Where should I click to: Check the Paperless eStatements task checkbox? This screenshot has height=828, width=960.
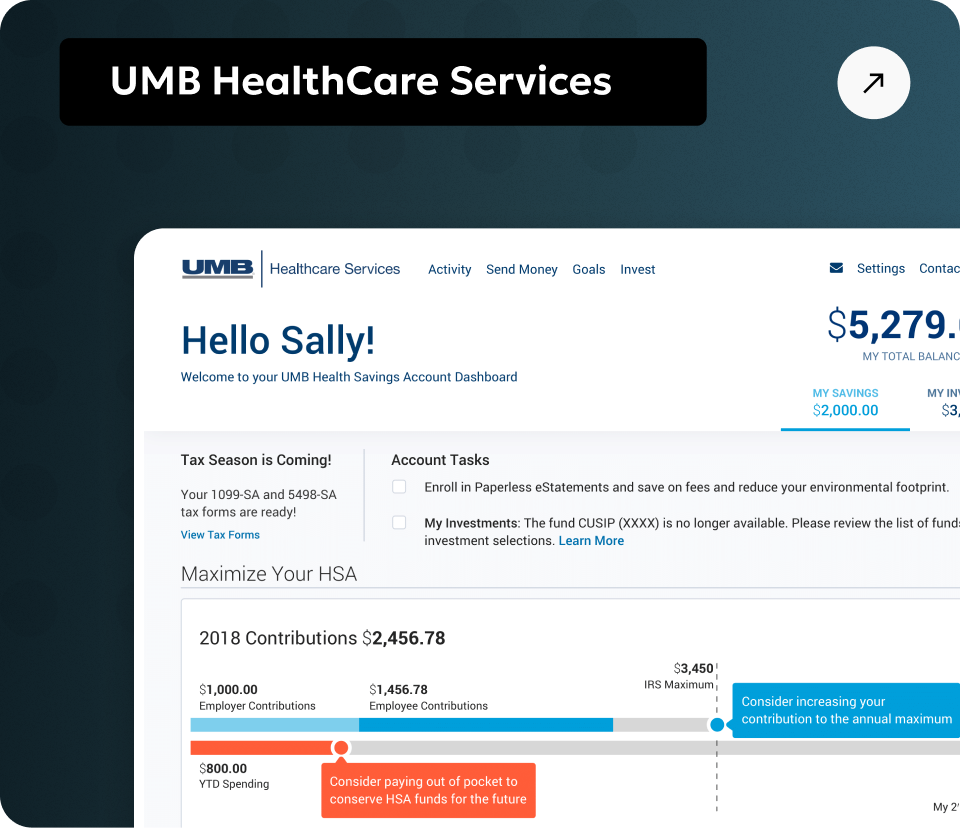399,487
